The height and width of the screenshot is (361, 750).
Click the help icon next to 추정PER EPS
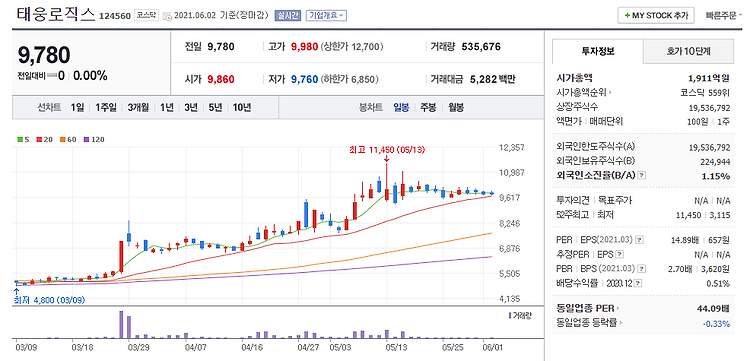click(x=620, y=254)
